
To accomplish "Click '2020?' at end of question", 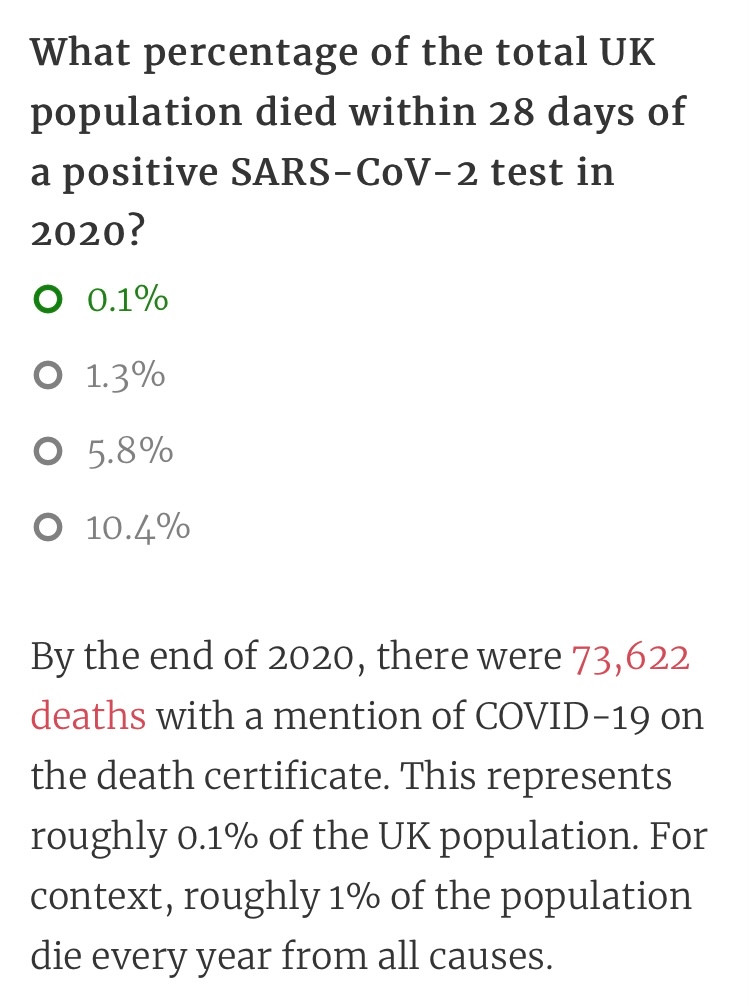I will (88, 232).
